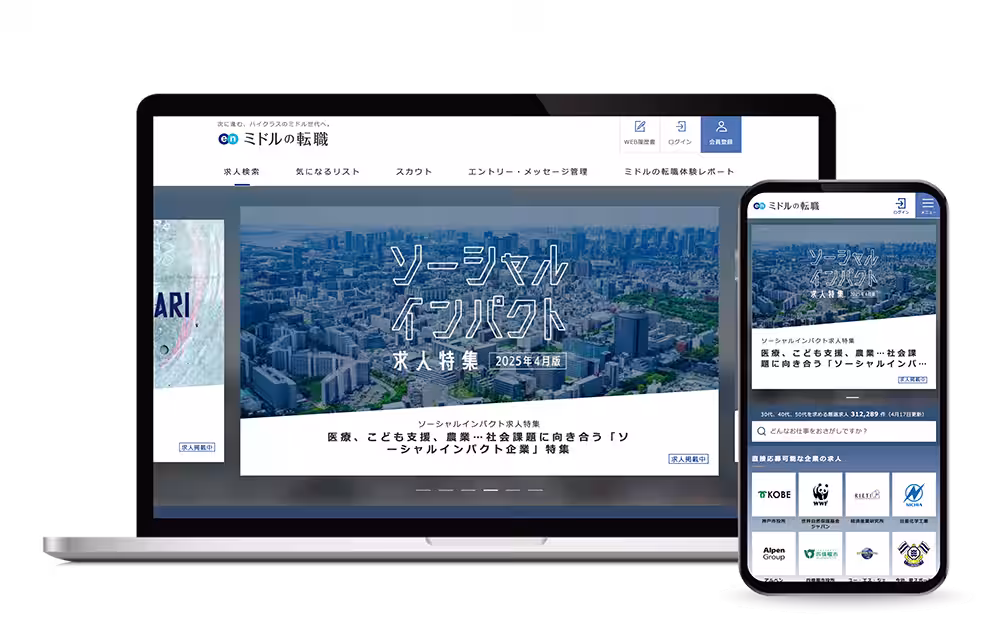Viewport: 1000px width, 642px height.
Task: Open エントリー・メッセージ管理 in the navigation
Action: (527, 172)
